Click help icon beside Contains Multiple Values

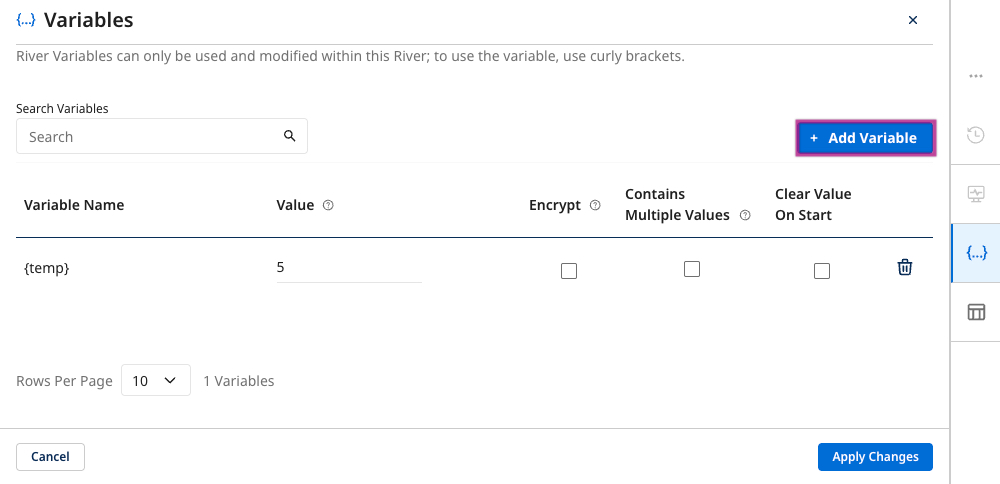pos(744,215)
